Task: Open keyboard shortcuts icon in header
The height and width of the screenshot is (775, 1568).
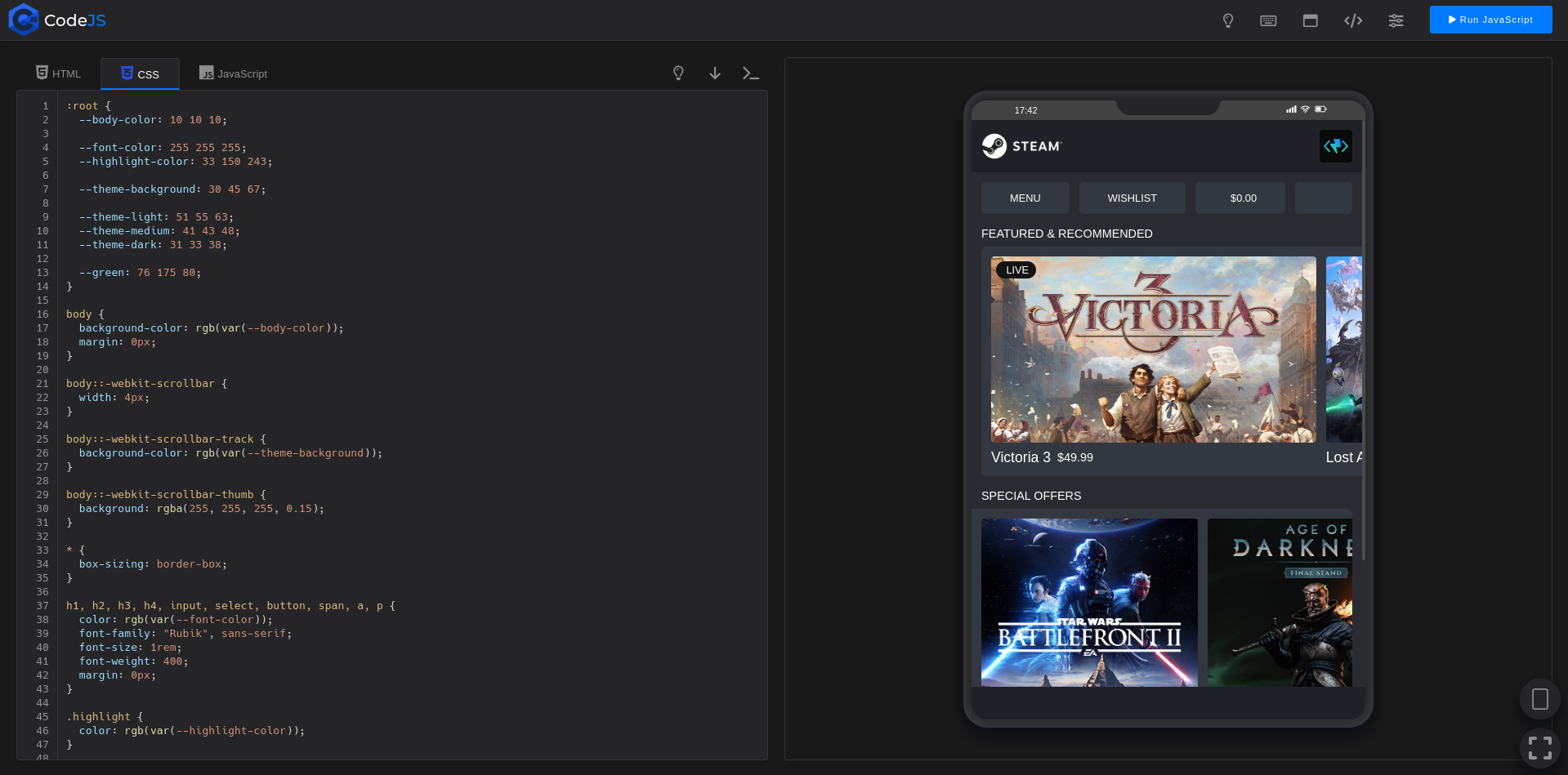Action: pos(1268,20)
